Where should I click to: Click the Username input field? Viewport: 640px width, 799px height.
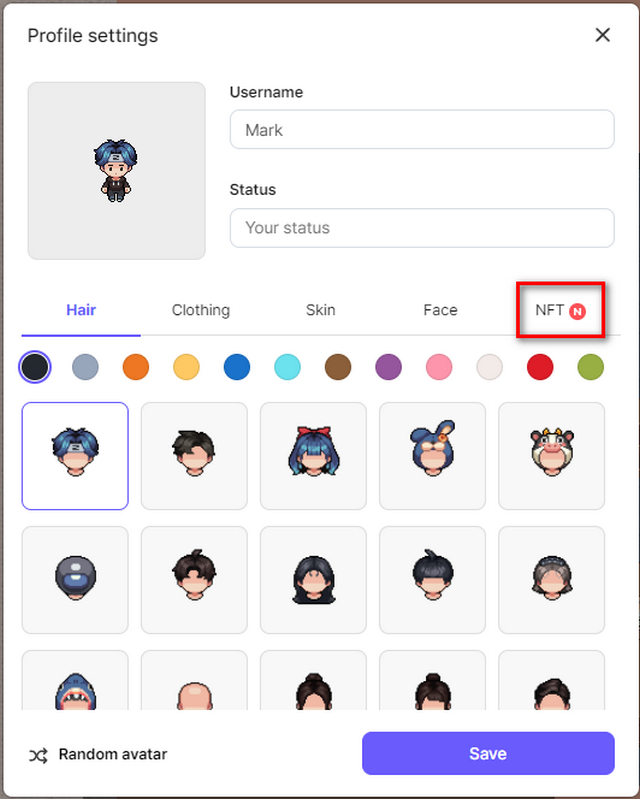422,129
